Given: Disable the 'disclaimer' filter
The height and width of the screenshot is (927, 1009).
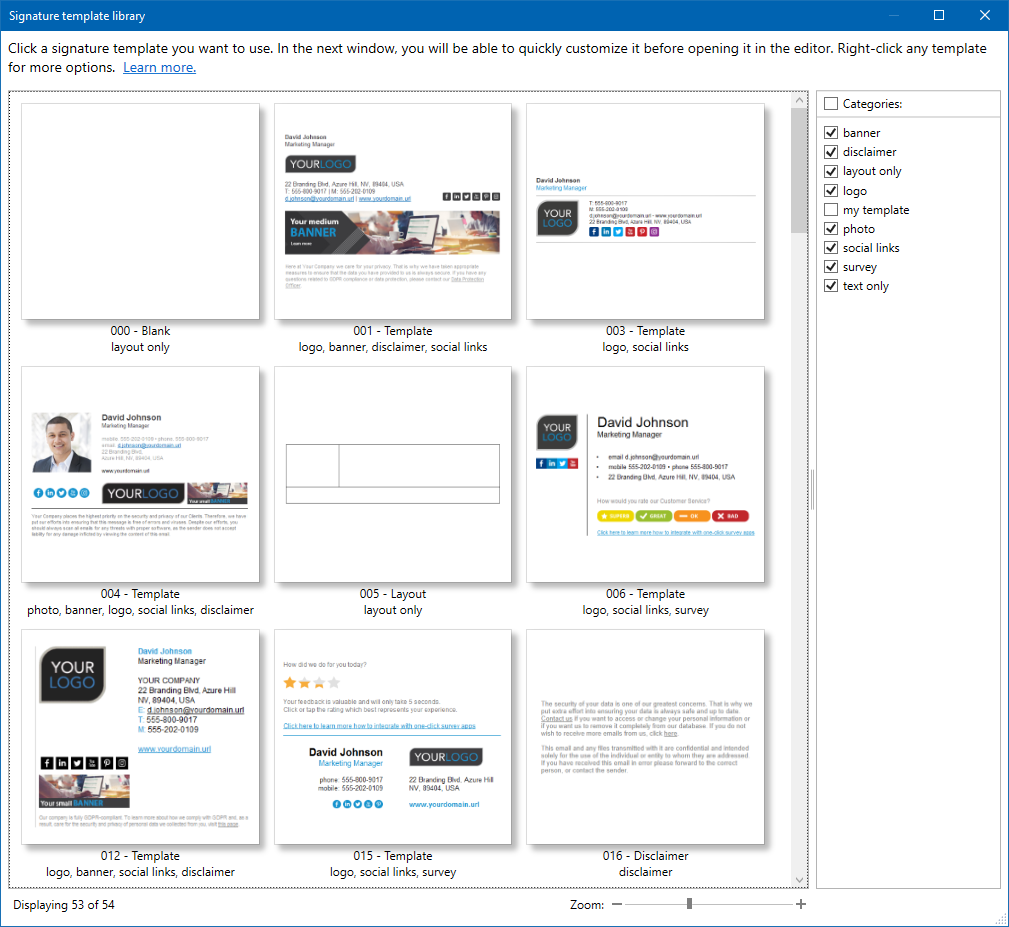Looking at the screenshot, I should coord(831,151).
